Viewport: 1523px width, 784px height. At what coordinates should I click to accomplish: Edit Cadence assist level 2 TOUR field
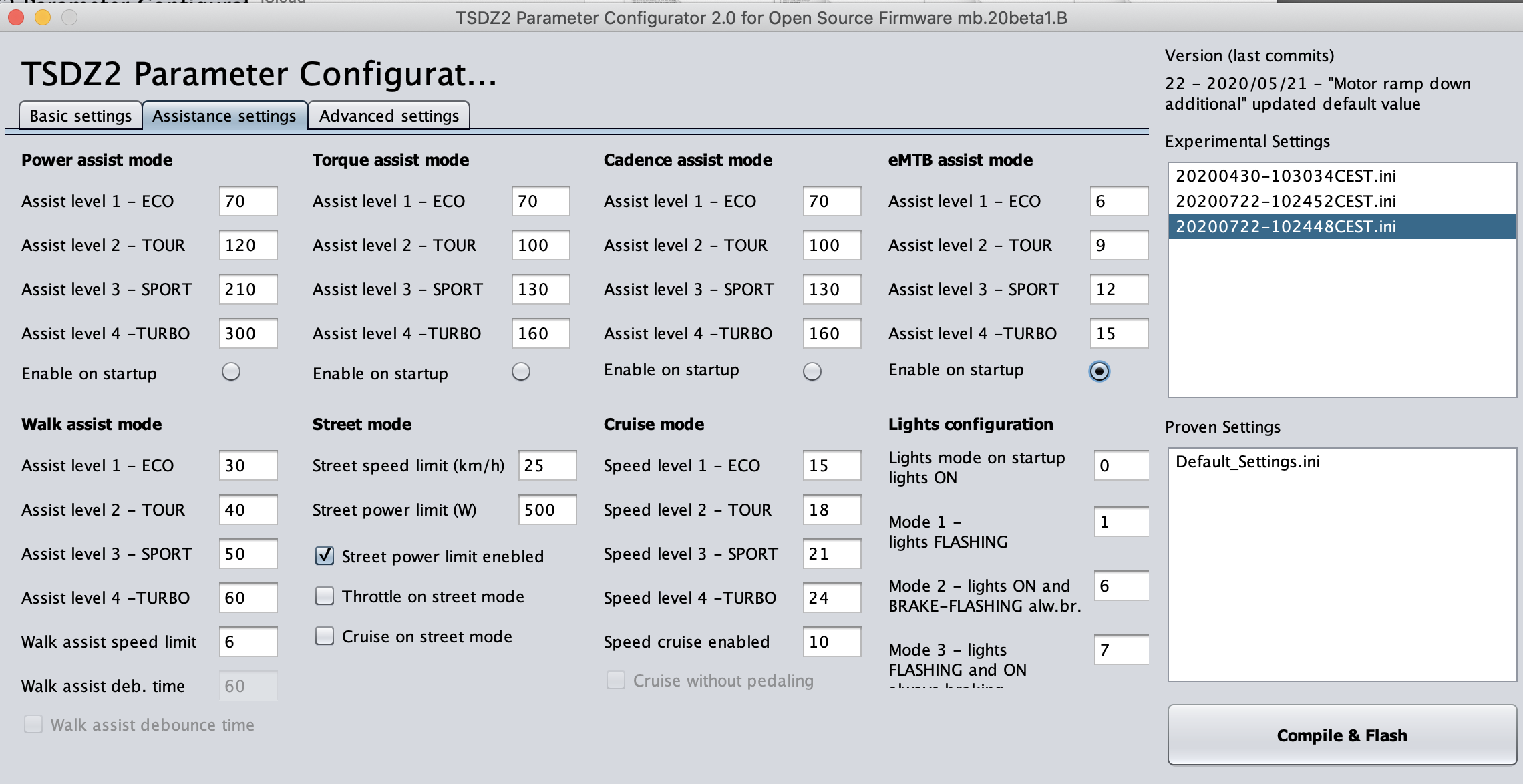(x=832, y=245)
